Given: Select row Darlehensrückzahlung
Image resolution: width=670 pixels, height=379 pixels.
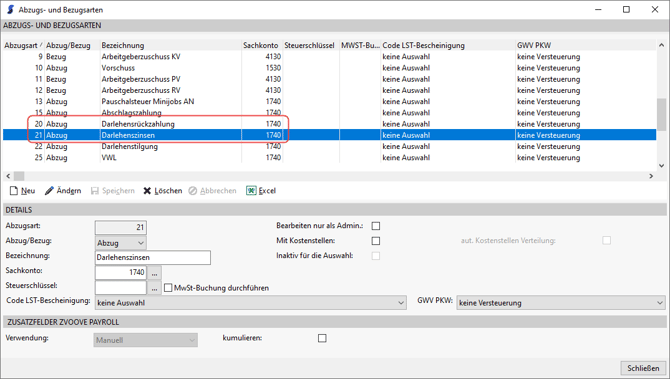Looking at the screenshot, I should point(329,124).
